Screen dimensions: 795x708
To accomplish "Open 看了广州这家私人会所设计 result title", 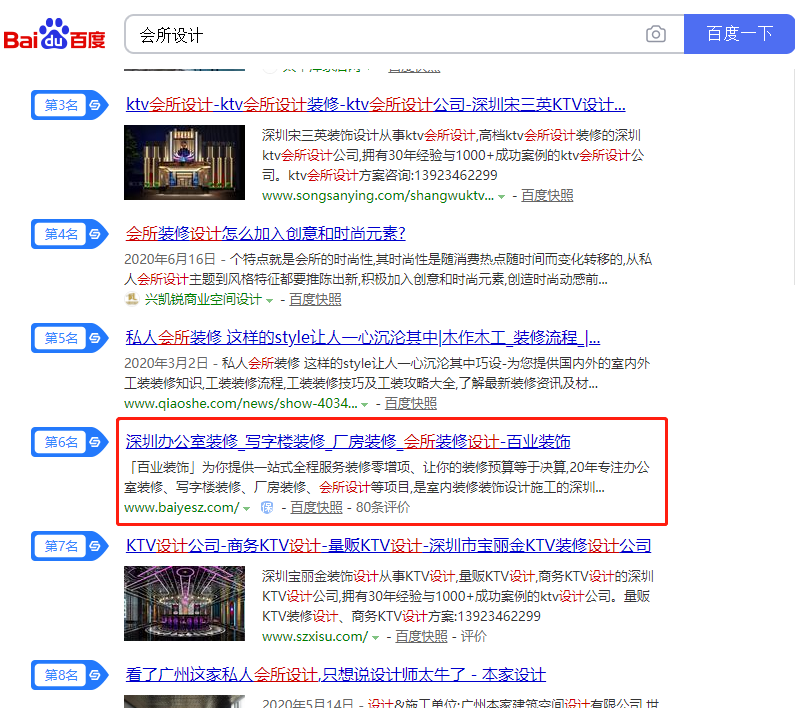I will (335, 675).
